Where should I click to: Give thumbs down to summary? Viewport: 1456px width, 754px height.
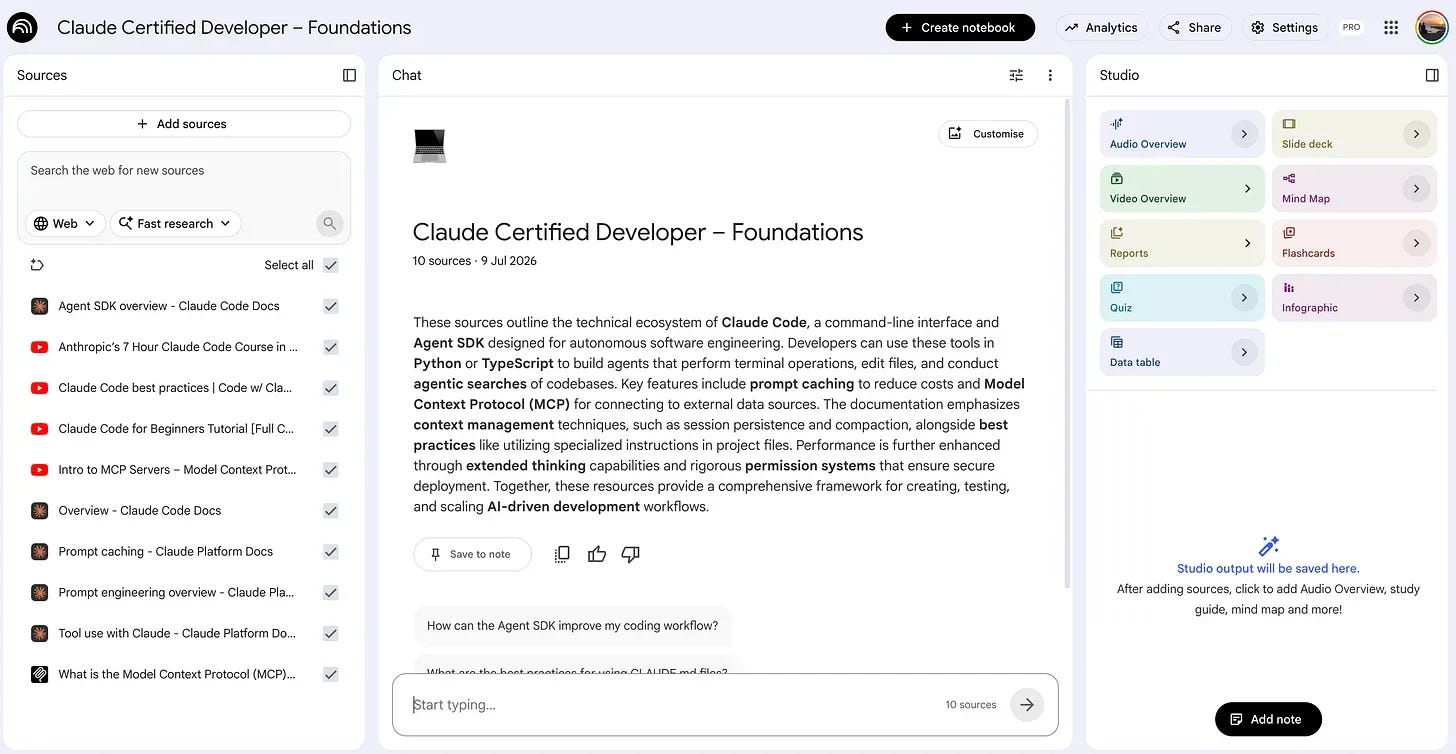pos(630,554)
